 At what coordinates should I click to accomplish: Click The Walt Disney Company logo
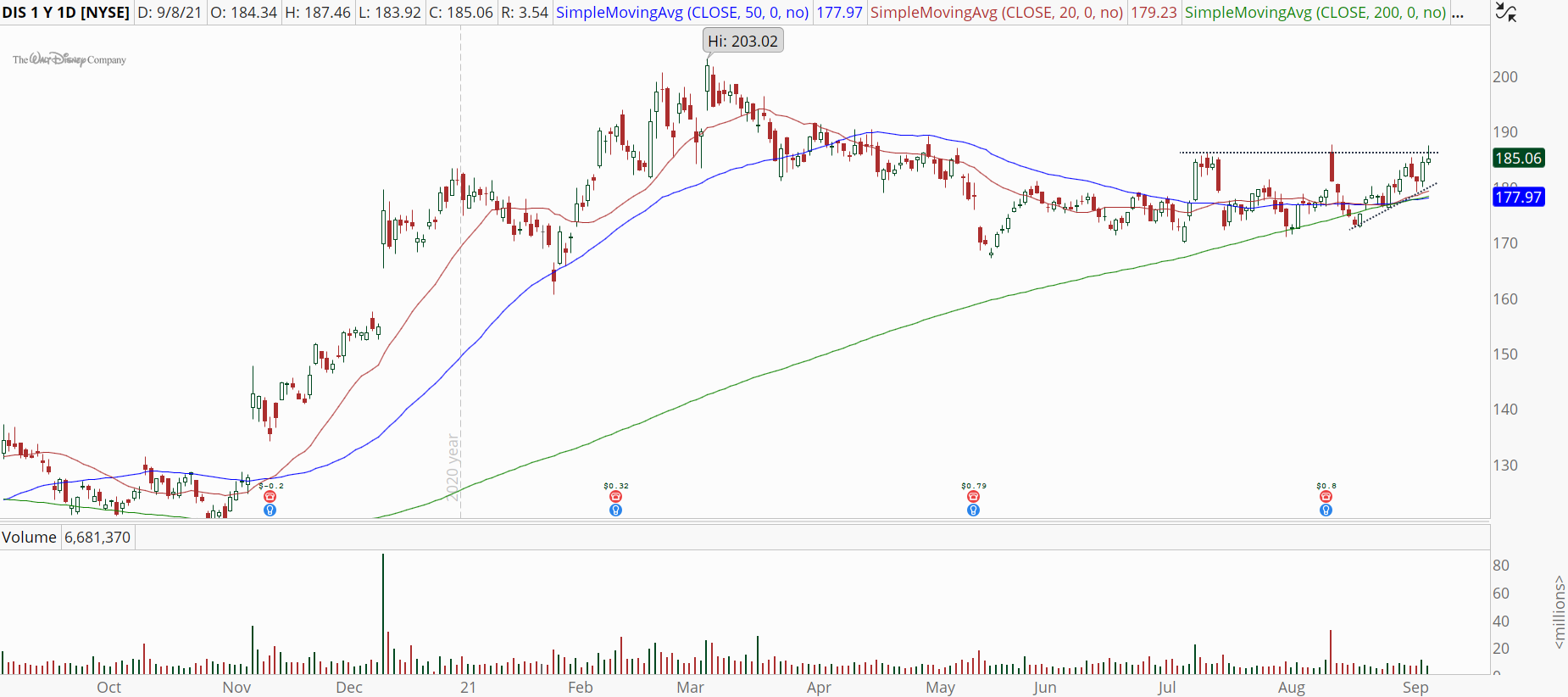click(x=70, y=59)
